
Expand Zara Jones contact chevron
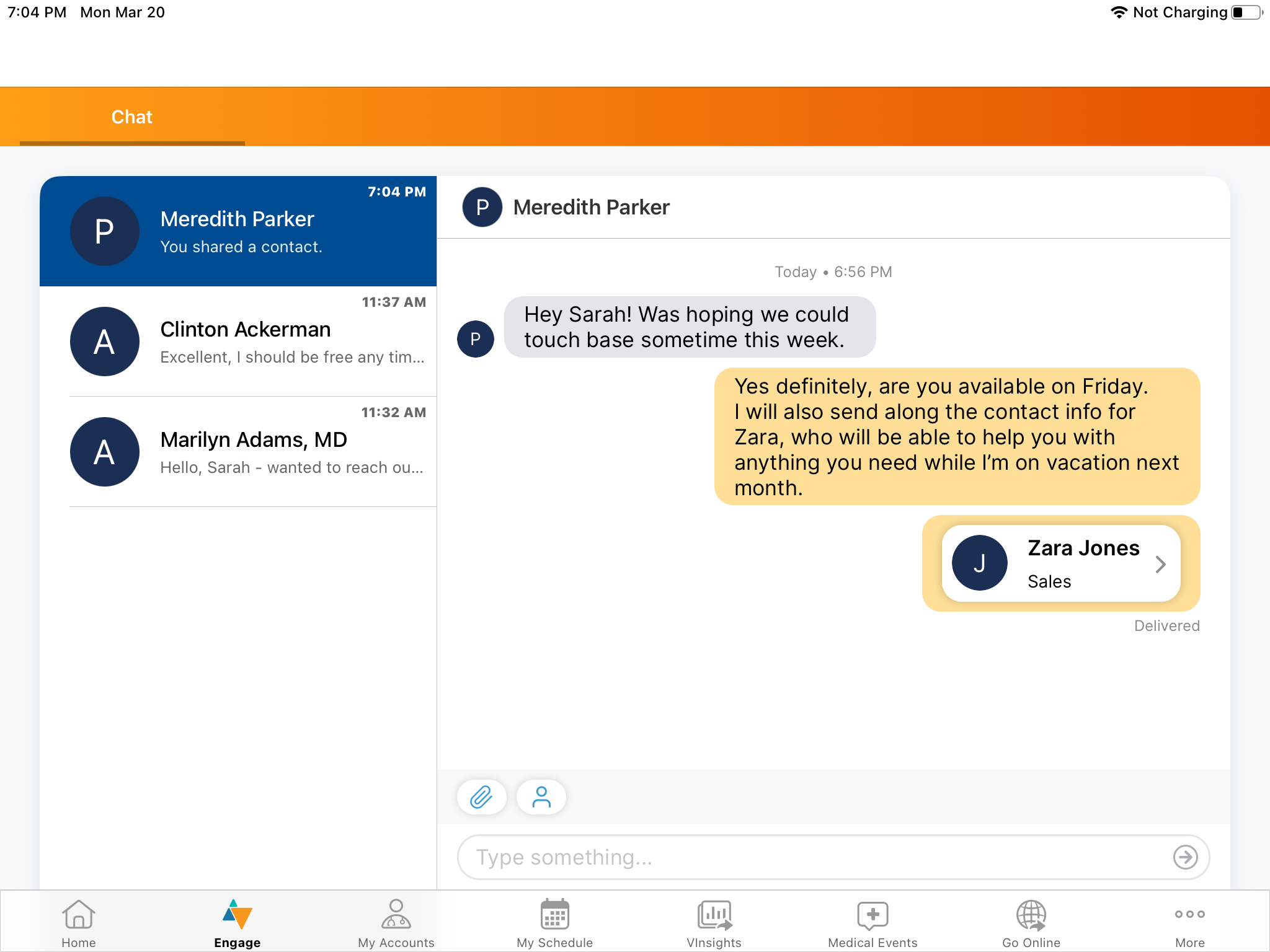point(1160,564)
